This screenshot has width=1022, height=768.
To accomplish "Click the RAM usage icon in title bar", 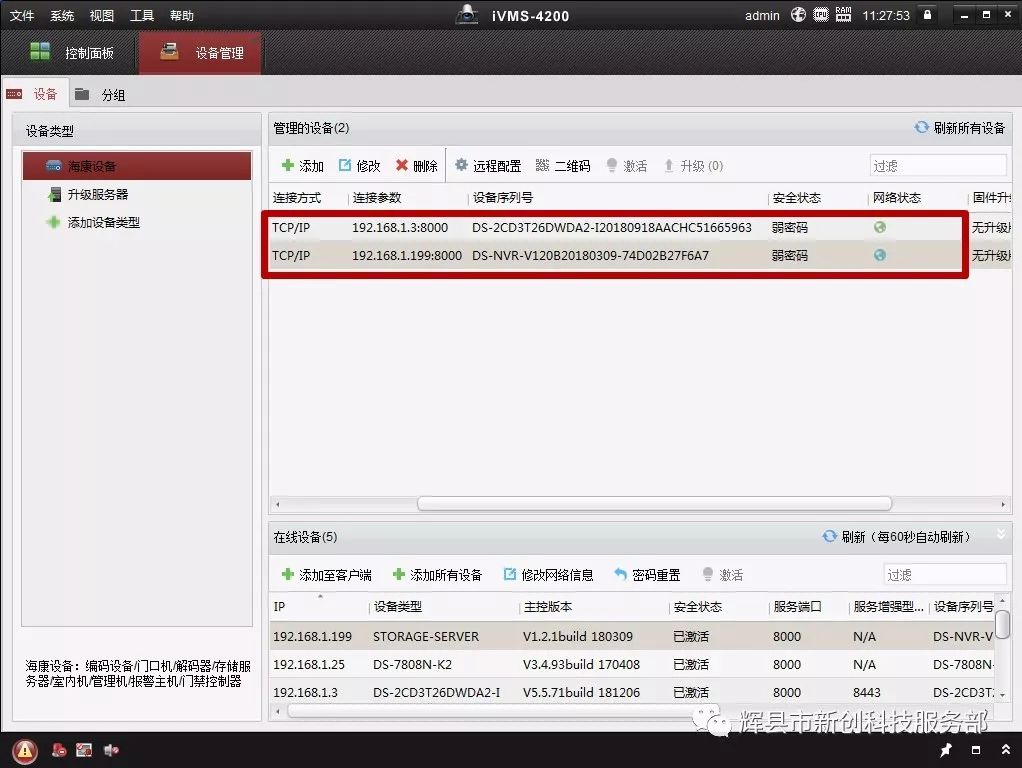I will (x=843, y=14).
